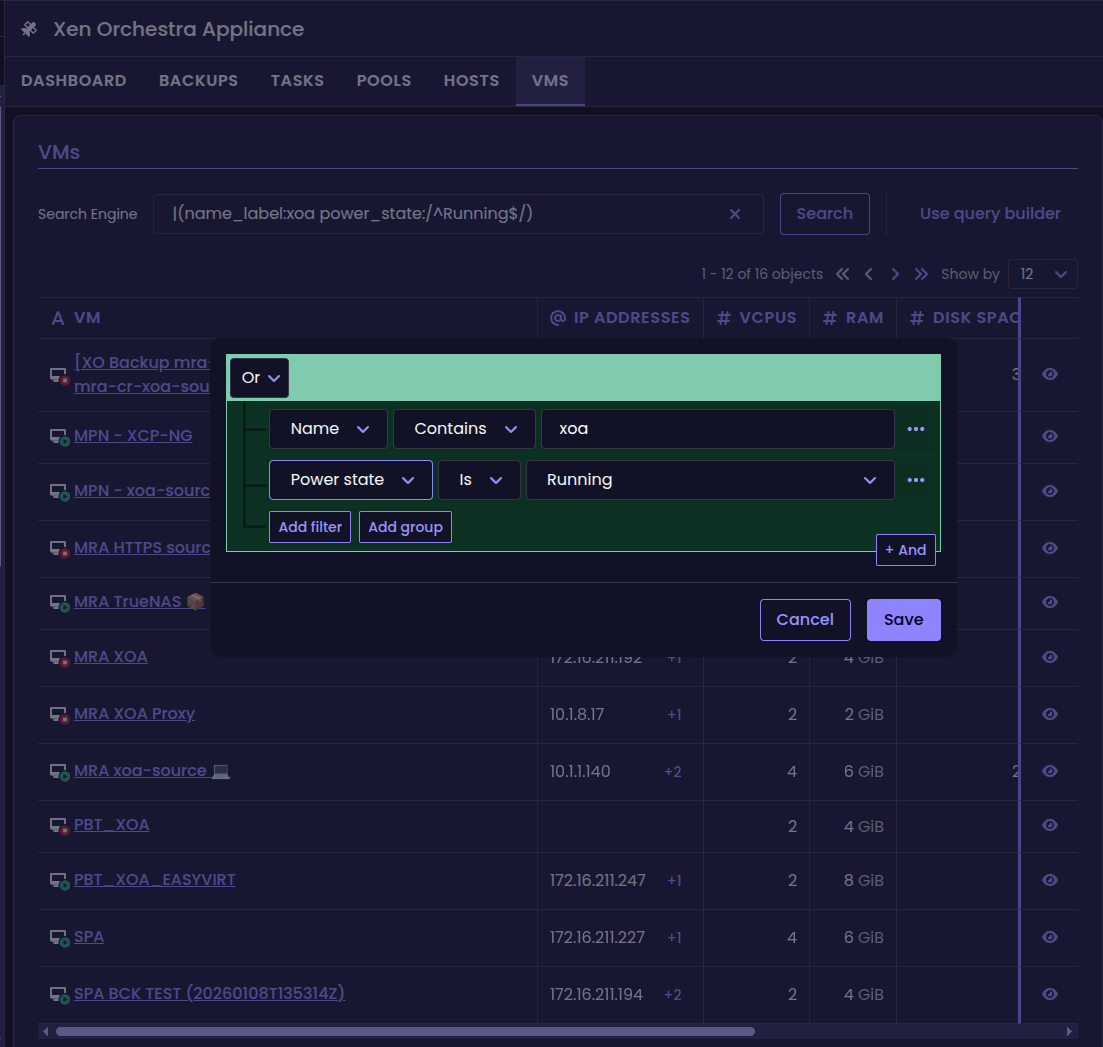The width and height of the screenshot is (1103, 1047).
Task: Click the VM icon beside MRA XOA Proxy
Action: pyautogui.click(x=58, y=715)
